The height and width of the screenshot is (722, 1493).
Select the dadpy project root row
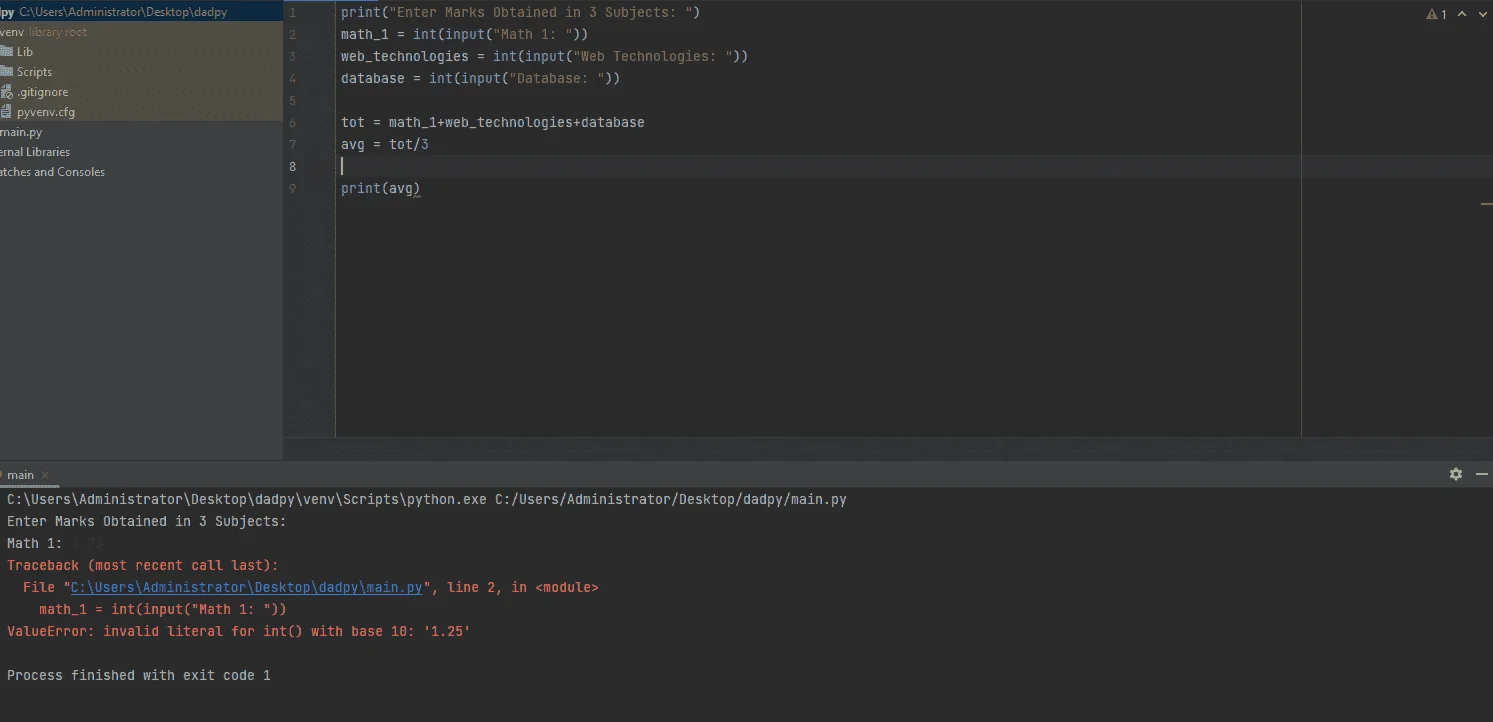(141, 12)
